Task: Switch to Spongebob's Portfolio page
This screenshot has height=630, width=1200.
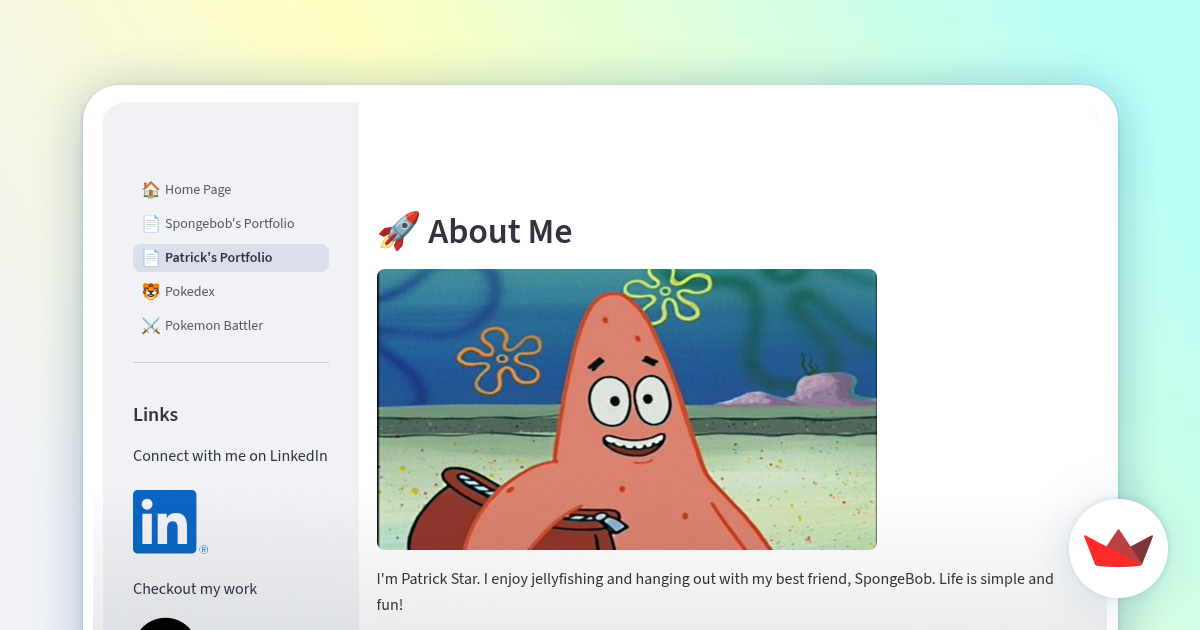Action: click(x=229, y=223)
